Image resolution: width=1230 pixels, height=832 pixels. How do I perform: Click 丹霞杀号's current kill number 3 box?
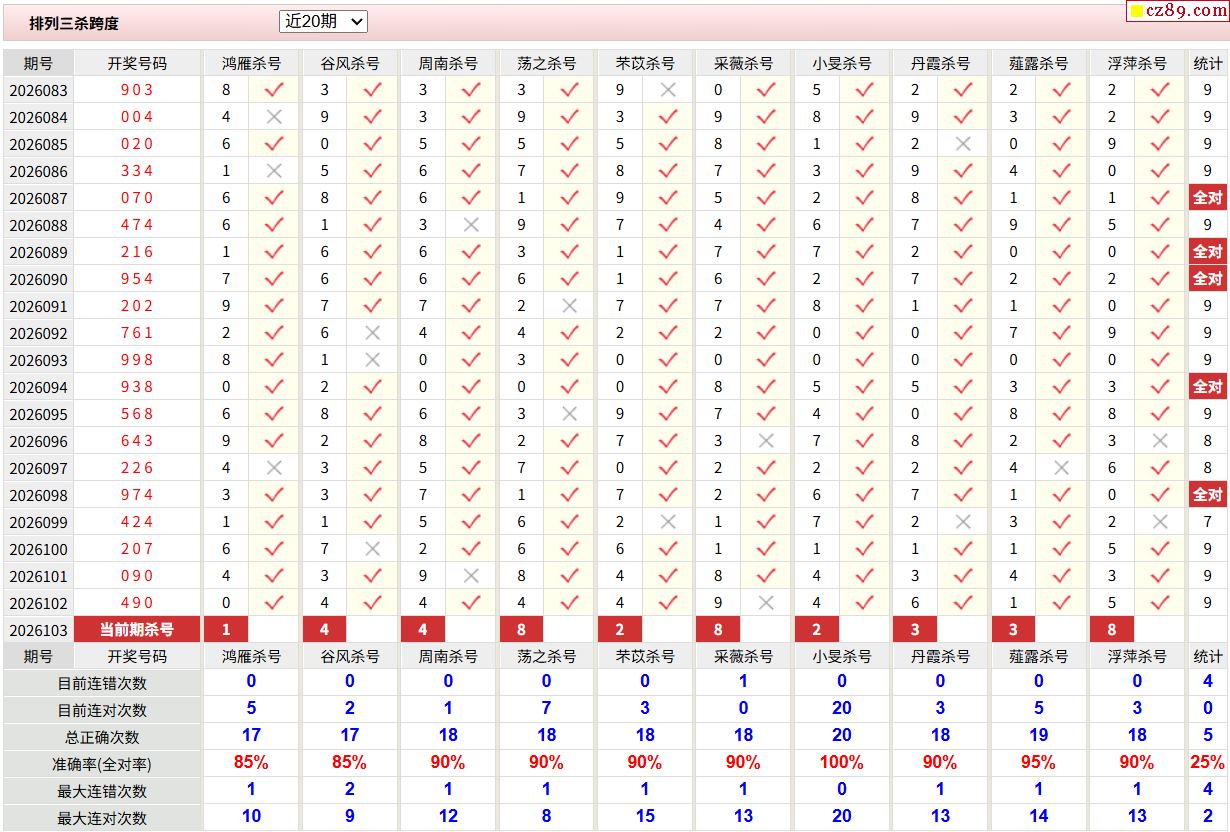click(x=915, y=630)
